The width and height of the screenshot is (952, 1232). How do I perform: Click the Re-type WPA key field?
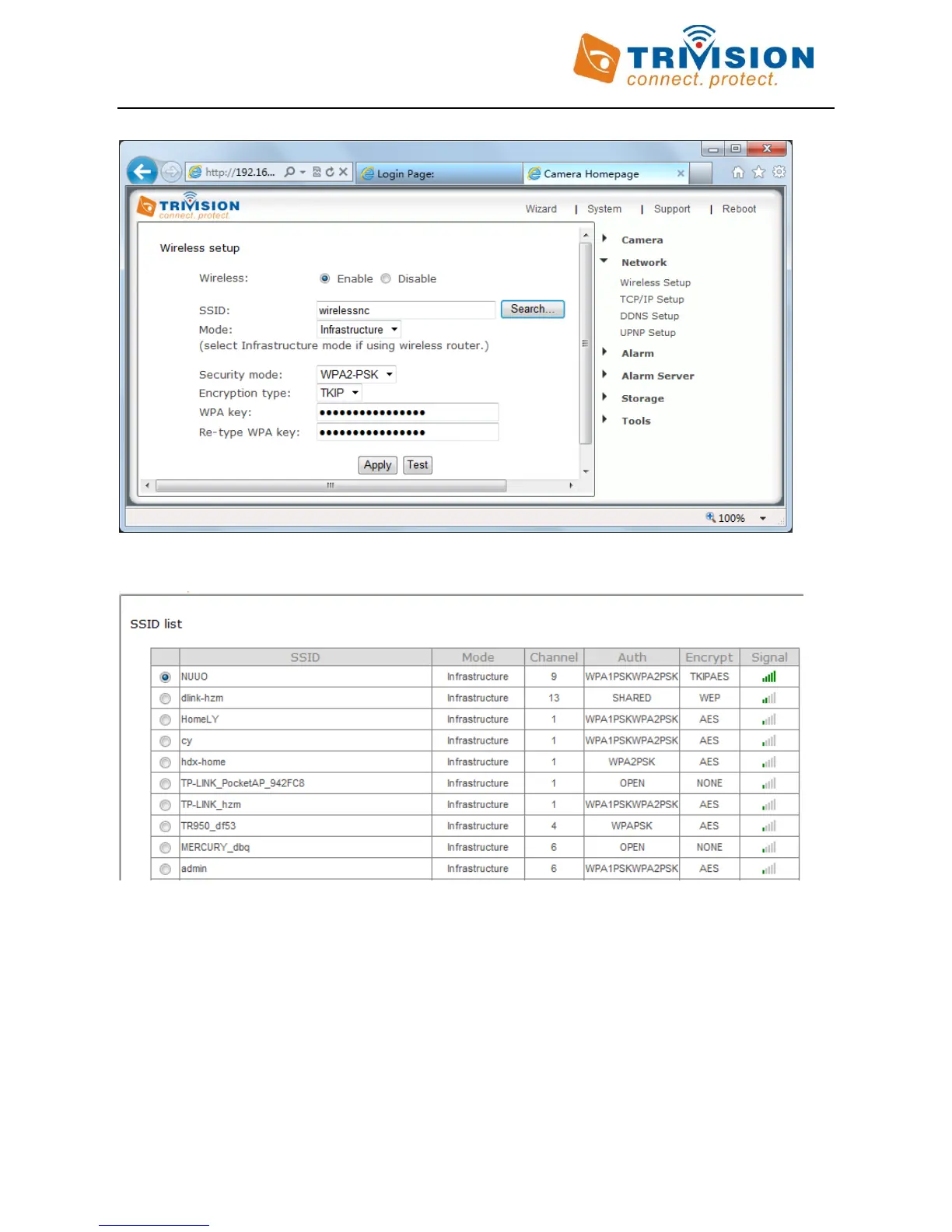pos(408,432)
